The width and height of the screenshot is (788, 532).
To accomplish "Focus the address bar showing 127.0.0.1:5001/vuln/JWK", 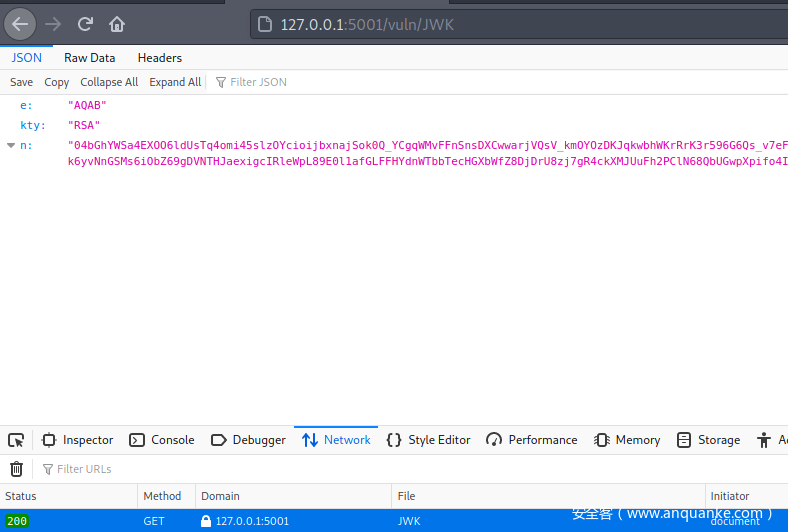I will 519,24.
